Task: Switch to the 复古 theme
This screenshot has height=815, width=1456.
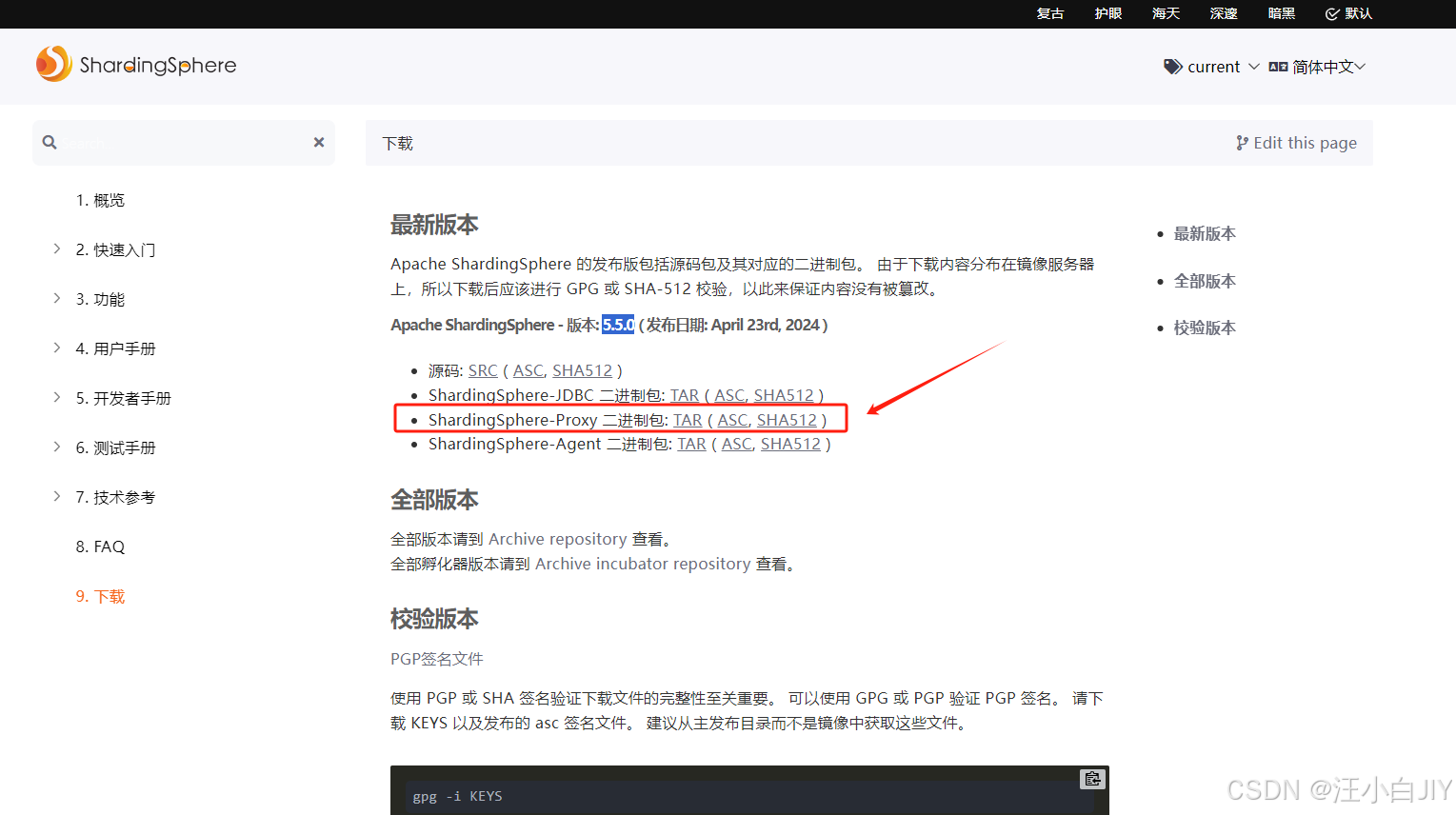Action: (1050, 13)
